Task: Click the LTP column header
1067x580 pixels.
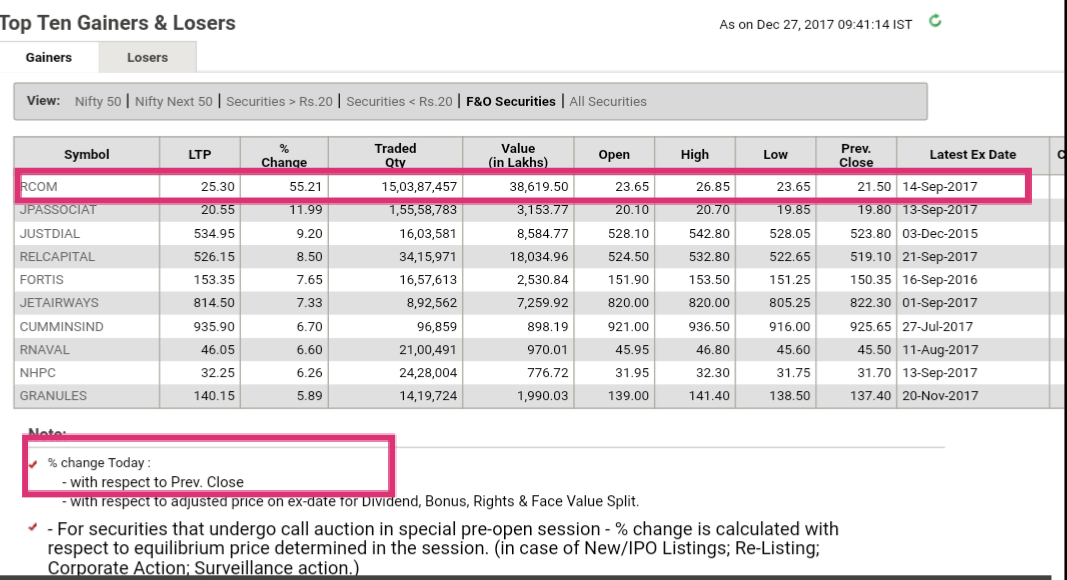Action: coord(200,155)
